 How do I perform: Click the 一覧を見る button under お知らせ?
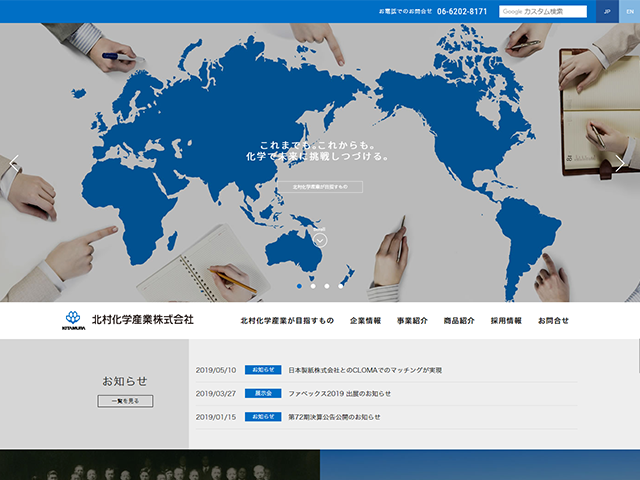[x=125, y=401]
